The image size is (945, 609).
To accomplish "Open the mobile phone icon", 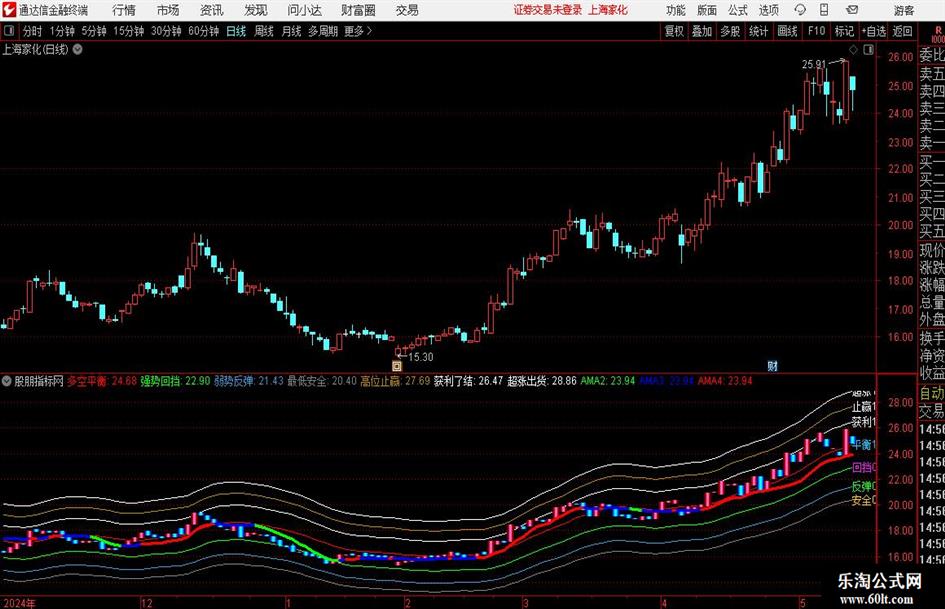I will [x=824, y=10].
